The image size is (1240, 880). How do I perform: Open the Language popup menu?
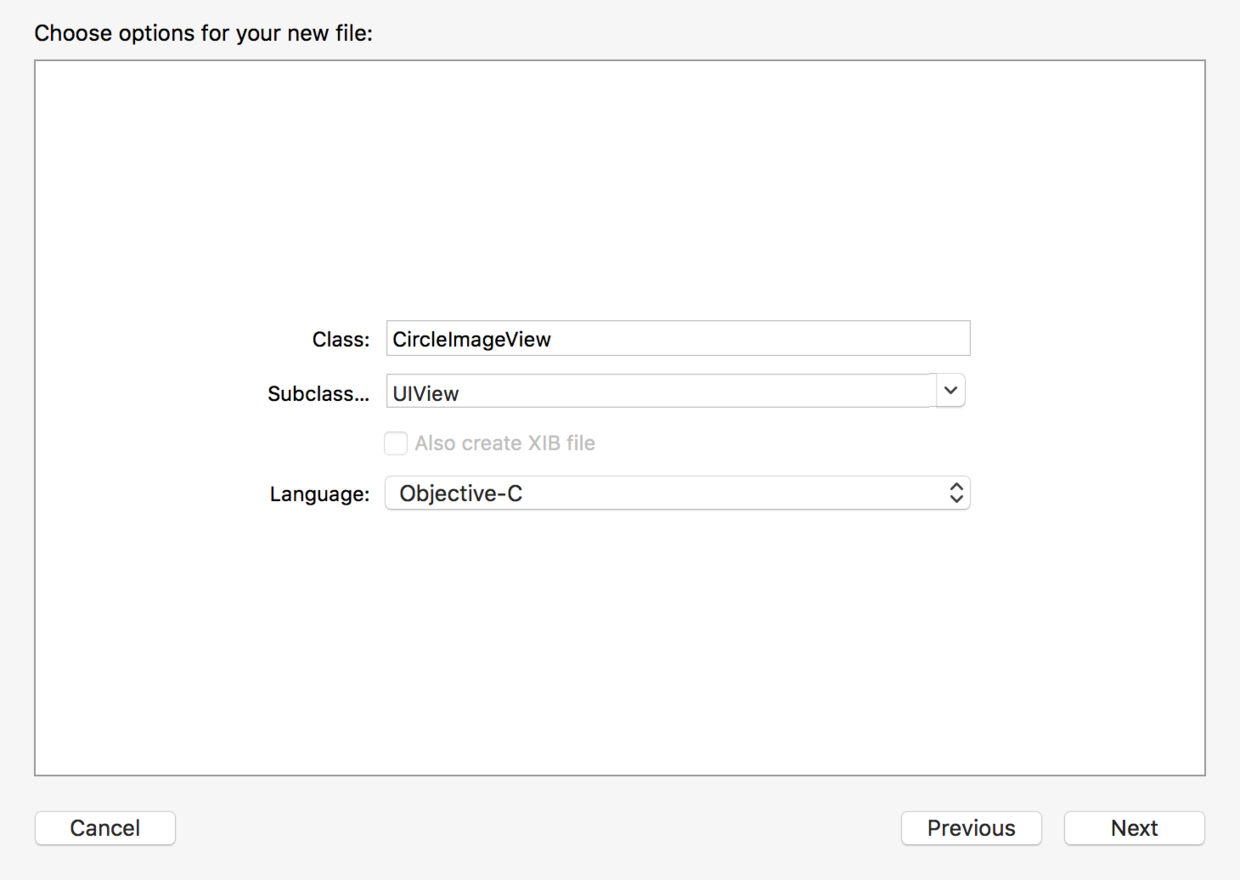pos(677,493)
